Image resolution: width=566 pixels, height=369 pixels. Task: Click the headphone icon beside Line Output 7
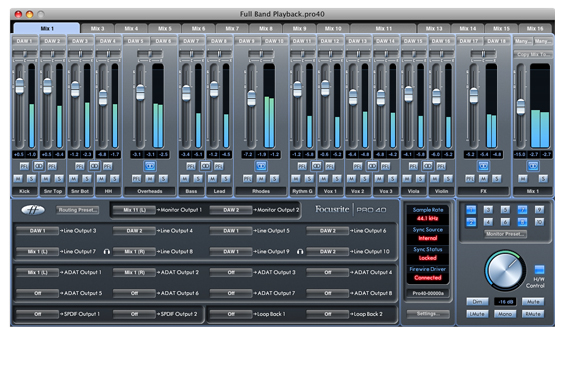[x=106, y=251]
